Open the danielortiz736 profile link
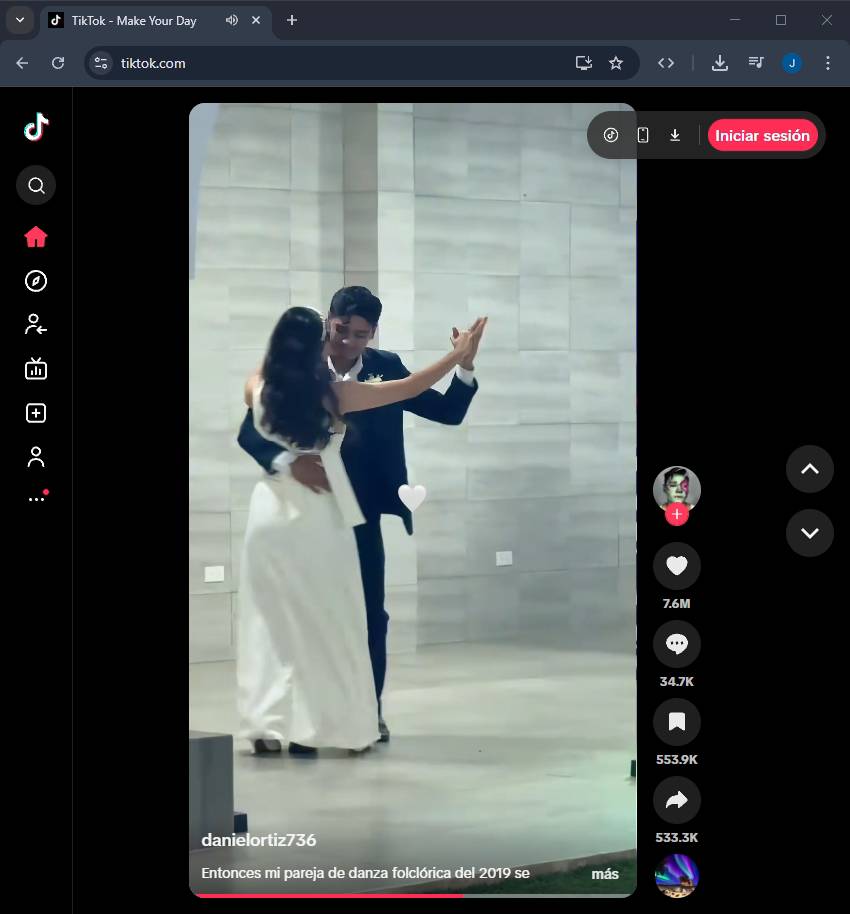Screen dimensions: 850x914 259,840
